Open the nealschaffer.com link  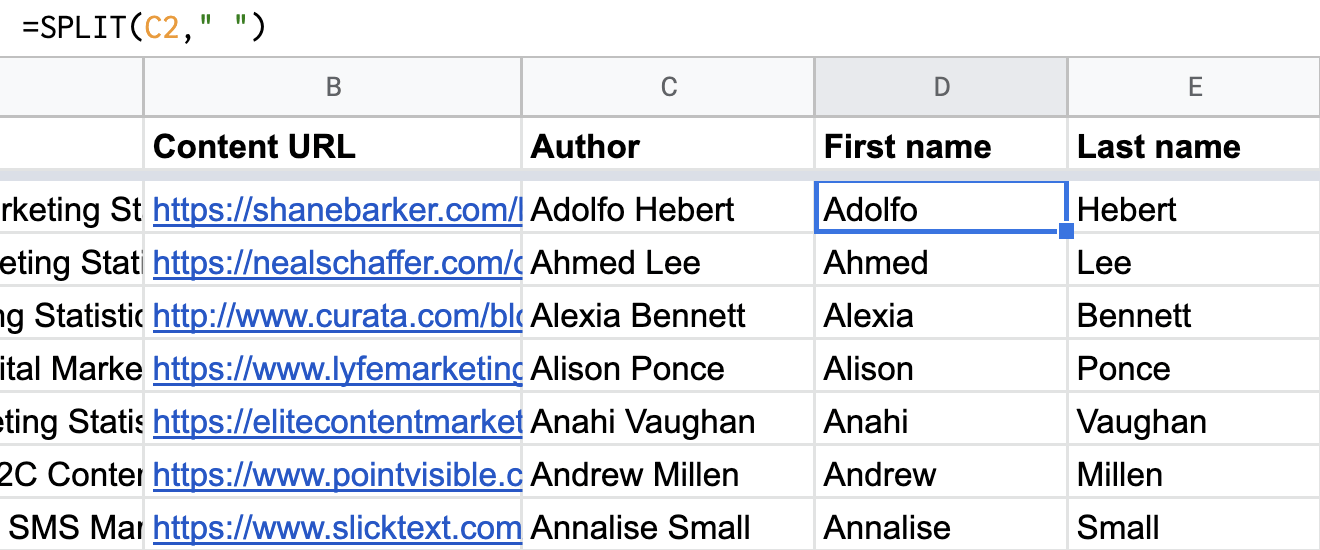point(337,263)
